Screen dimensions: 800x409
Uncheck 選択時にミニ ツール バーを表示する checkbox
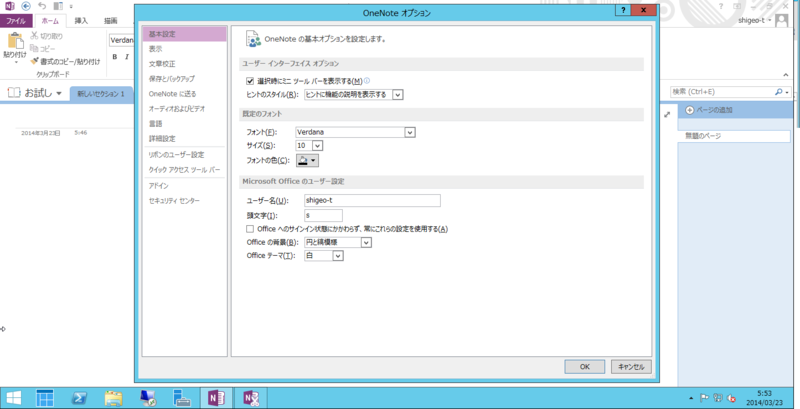click(250, 81)
